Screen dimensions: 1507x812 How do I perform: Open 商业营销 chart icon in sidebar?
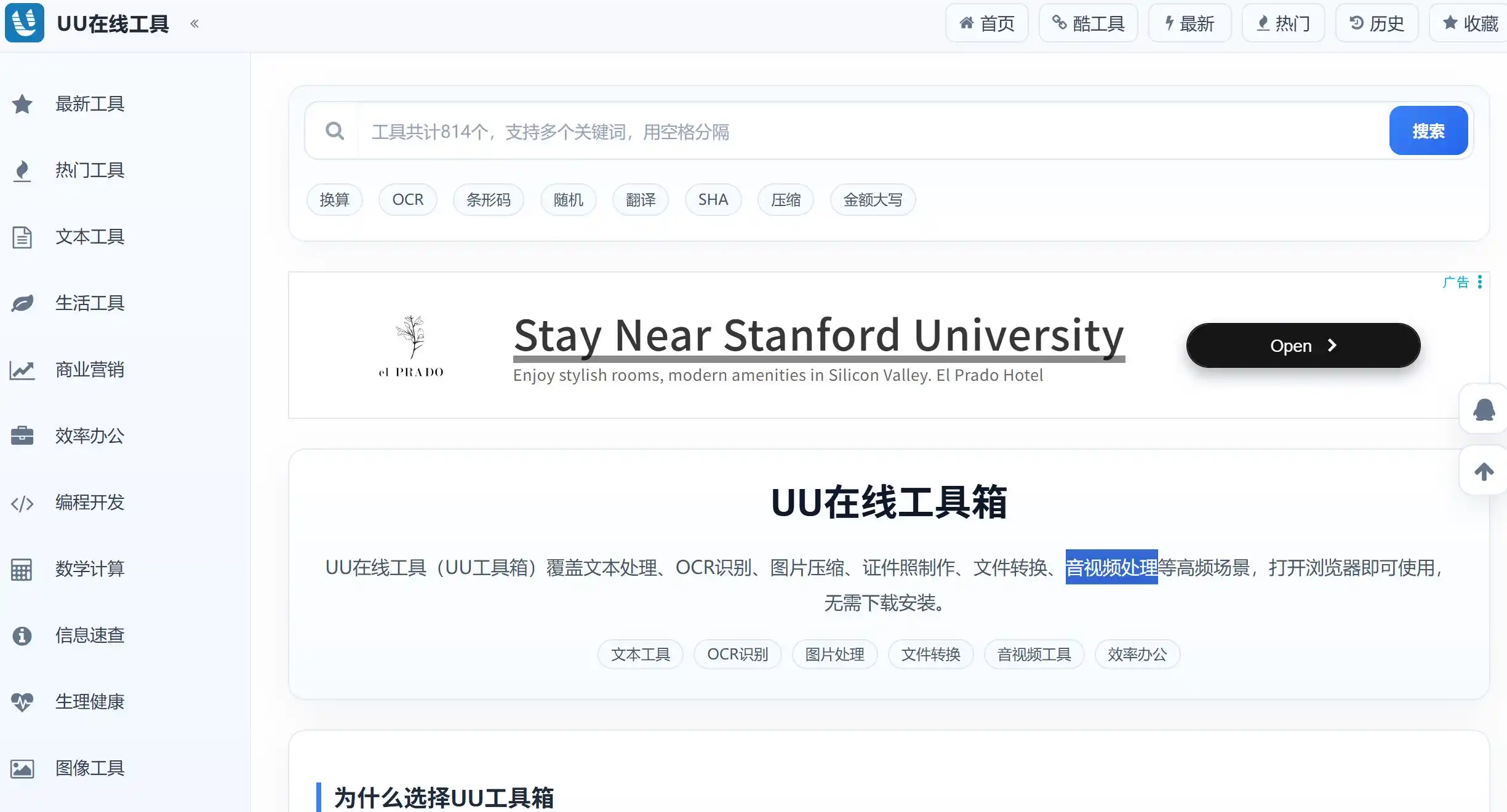tap(22, 370)
